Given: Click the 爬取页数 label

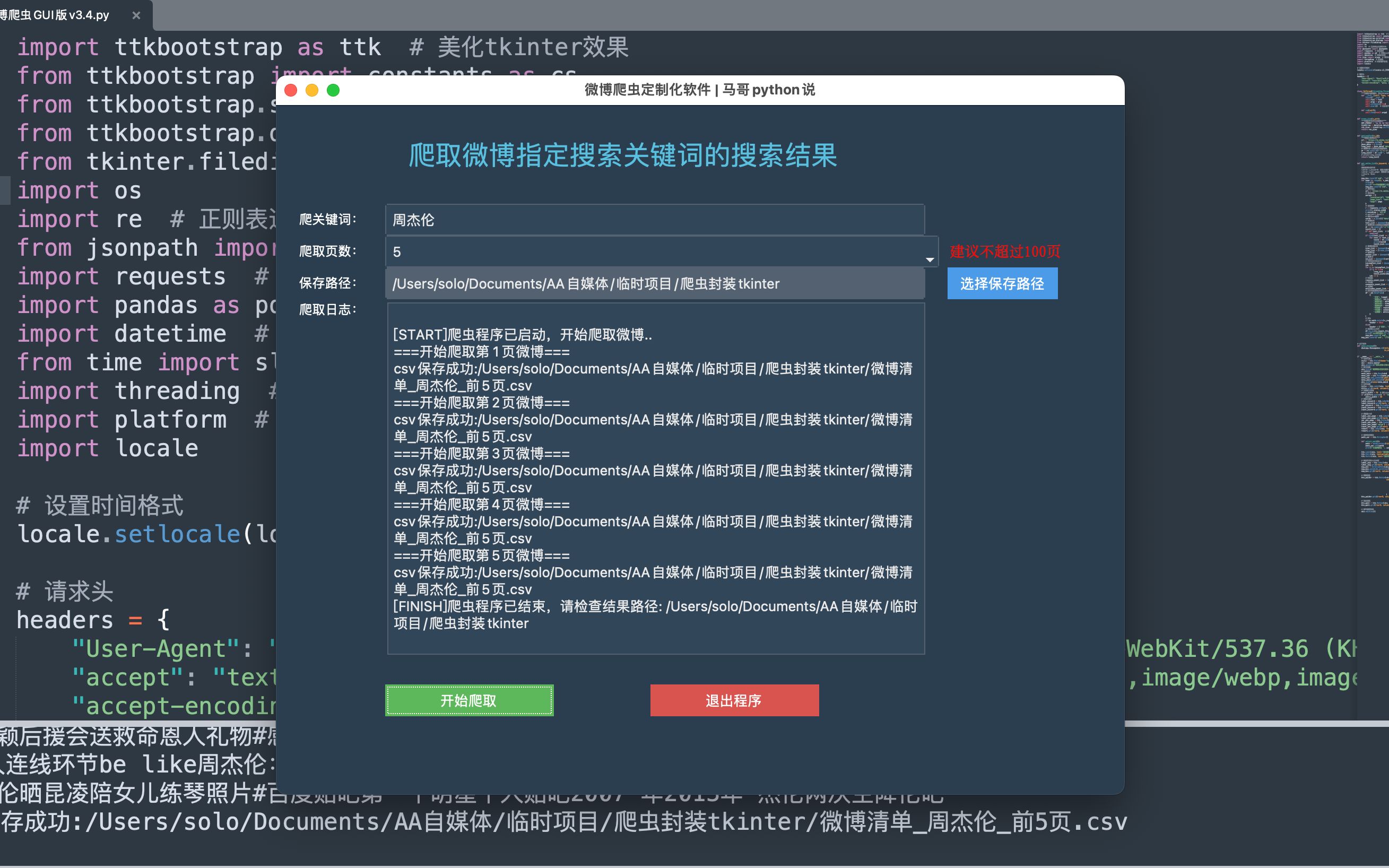Looking at the screenshot, I should pos(328,251).
